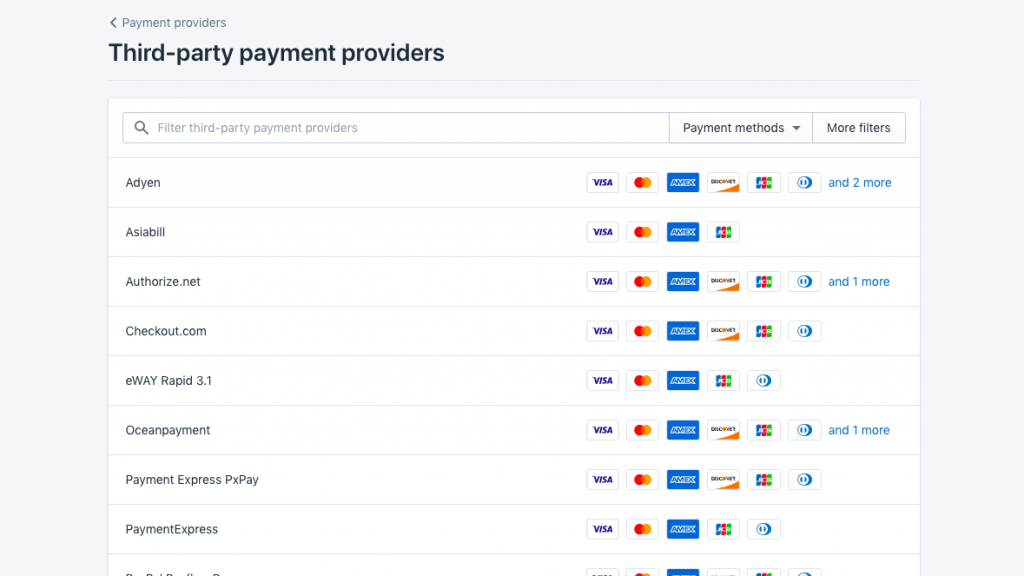Click the Mastercard icon in PaymentExpress row
1024x576 pixels.
[x=643, y=530]
